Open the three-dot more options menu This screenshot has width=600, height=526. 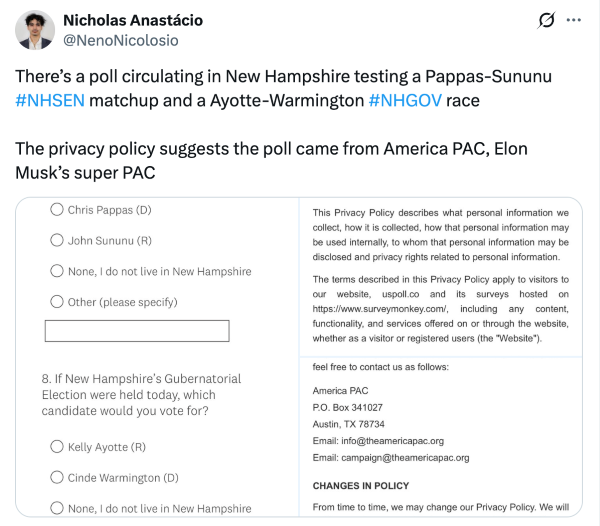(573, 20)
